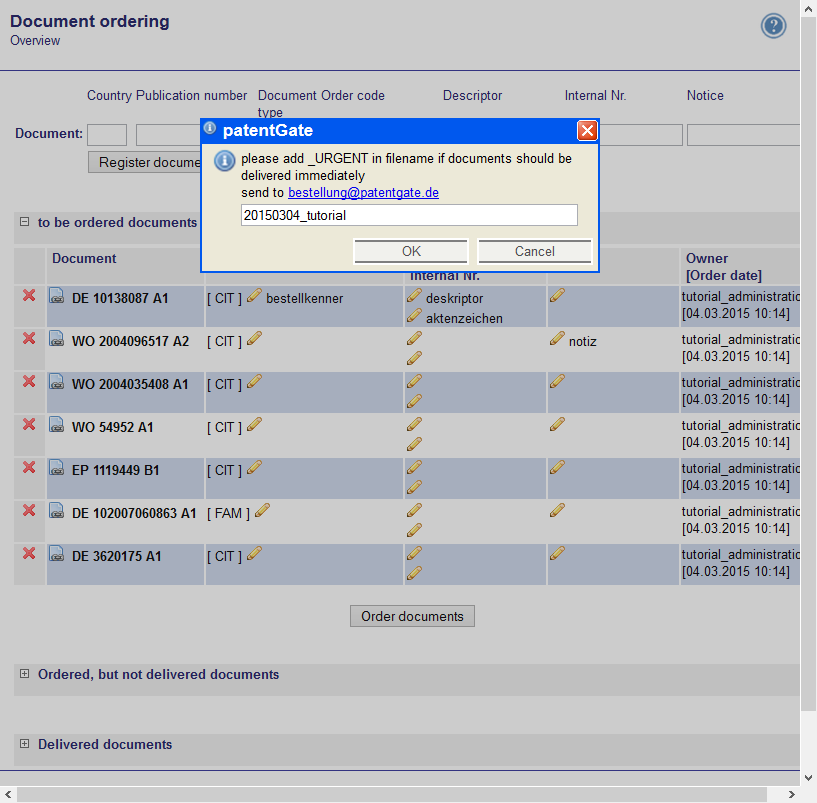The image size is (817, 803).
Task: Edit notice pencil in DE 3620175 A1 row
Action: [557, 553]
